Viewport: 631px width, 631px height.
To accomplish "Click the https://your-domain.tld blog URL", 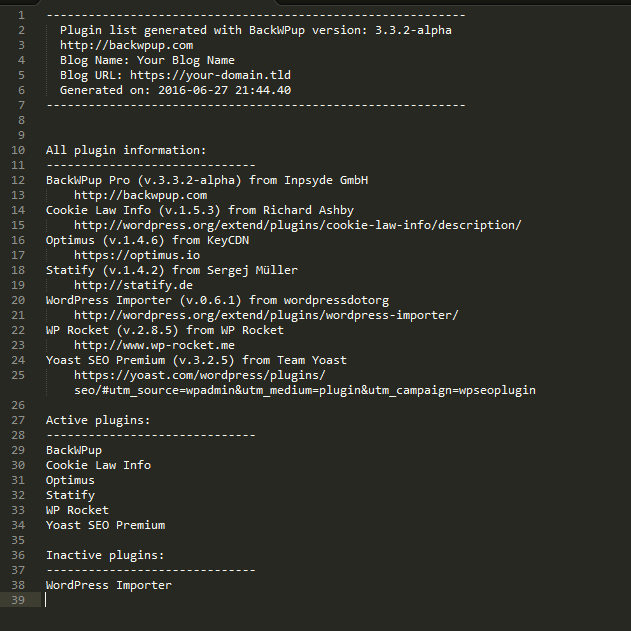I will coord(210,75).
